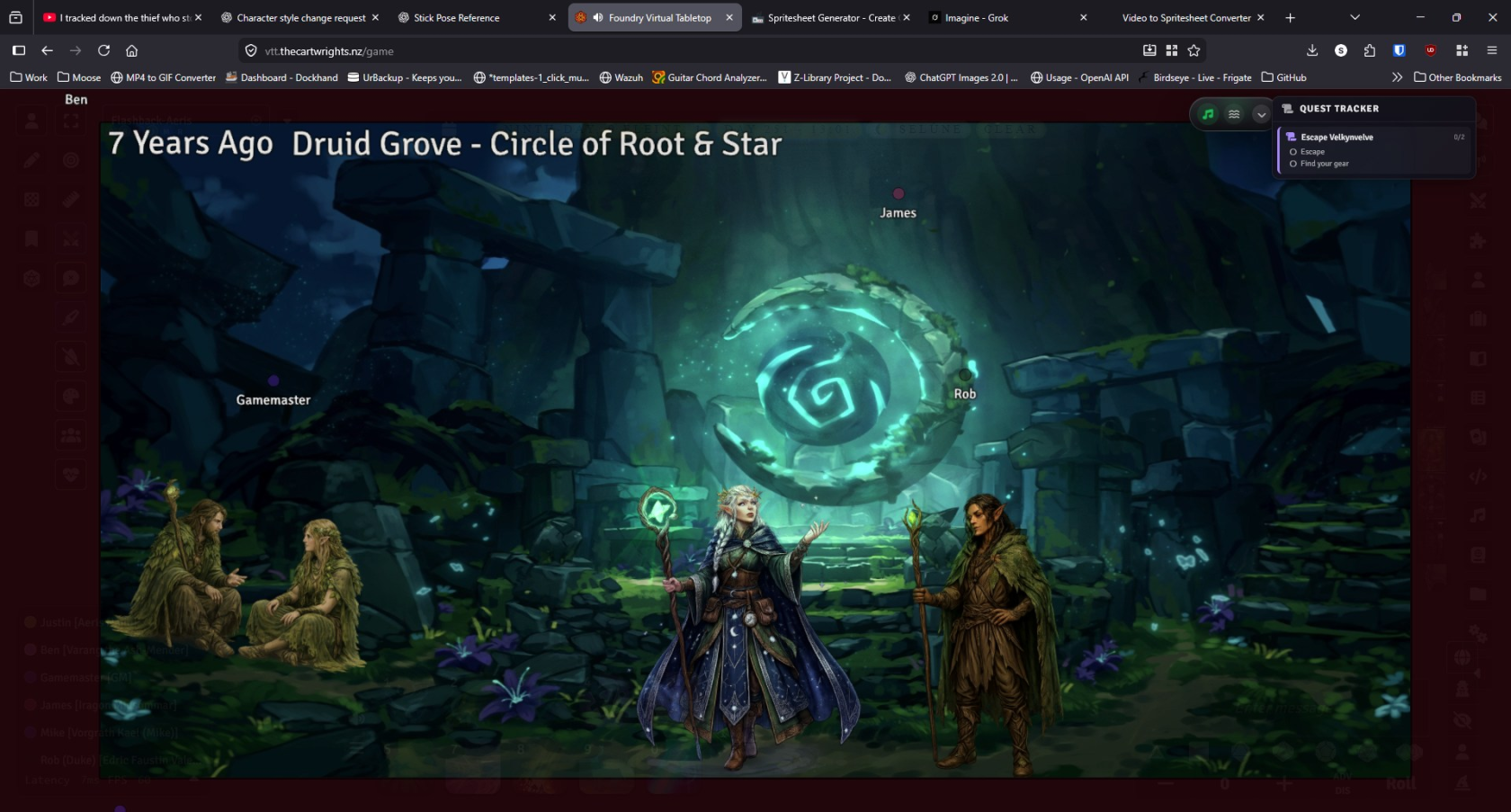Open the Moose bookmarks folder
The width and height of the screenshot is (1511, 812).
click(x=79, y=77)
